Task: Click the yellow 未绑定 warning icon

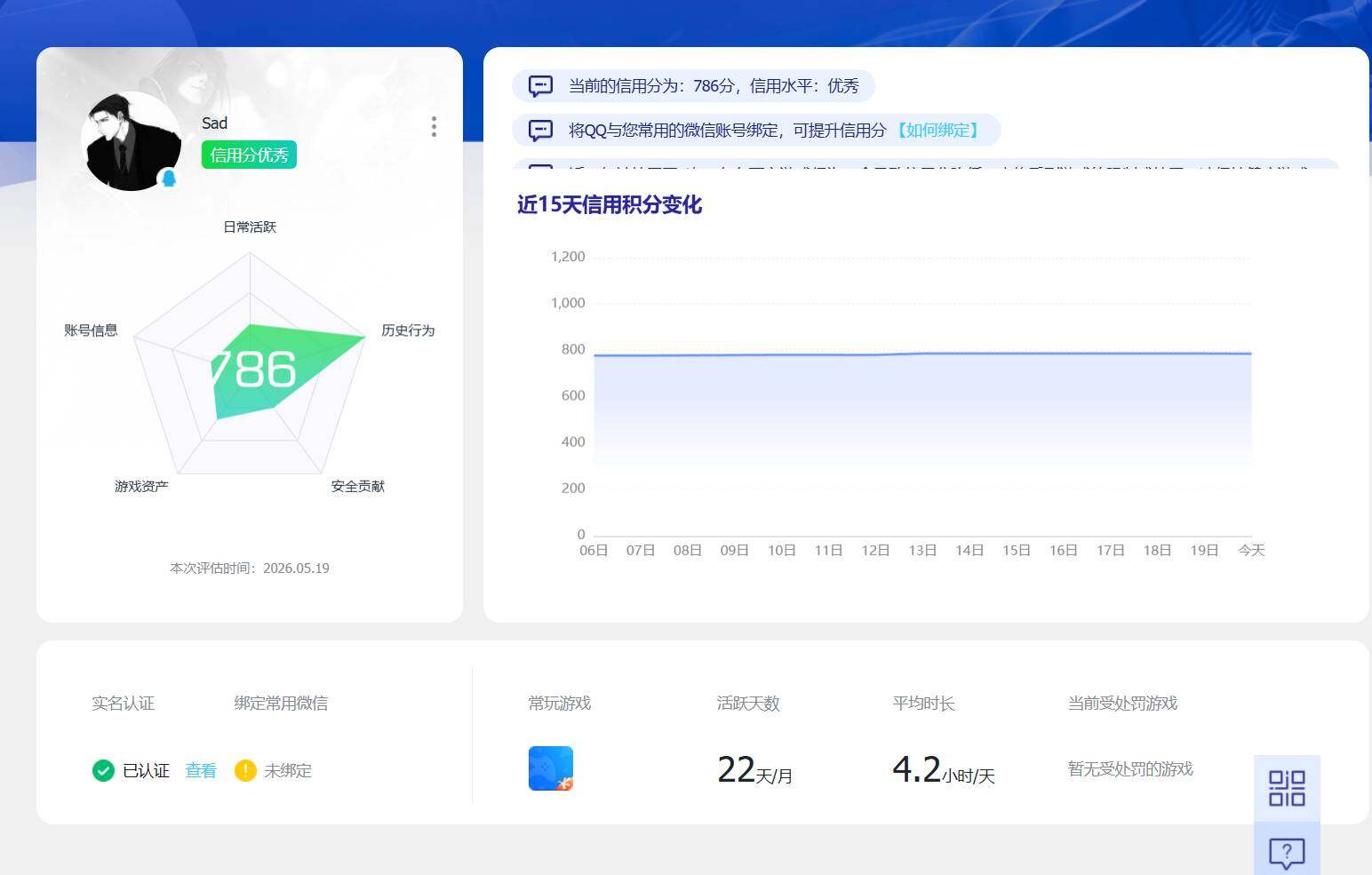Action: (245, 770)
